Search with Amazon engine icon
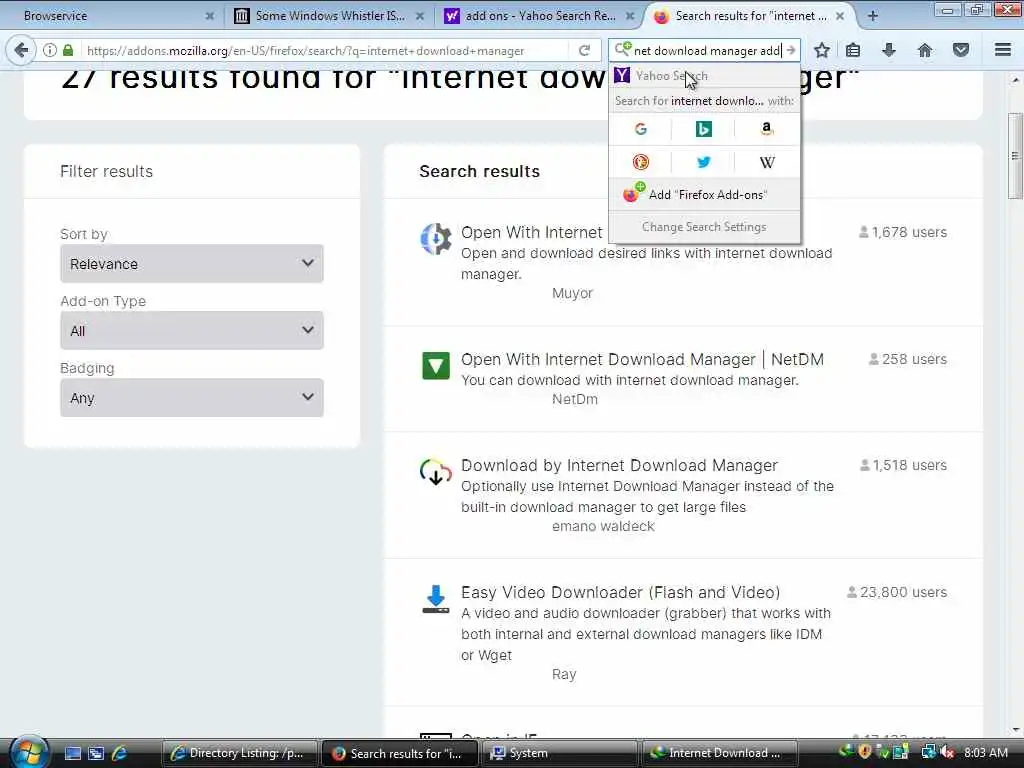The image size is (1024, 768). pyautogui.click(x=767, y=129)
